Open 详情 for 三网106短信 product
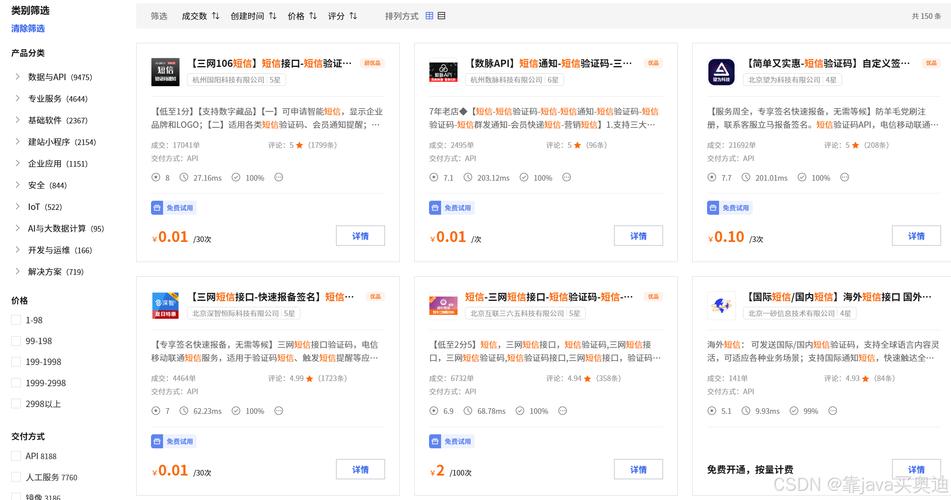This screenshot has height=500, width=951. [x=360, y=236]
